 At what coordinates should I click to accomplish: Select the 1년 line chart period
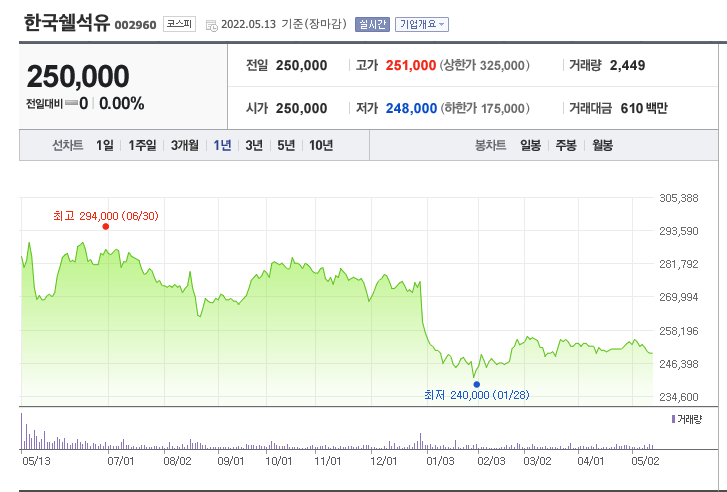[x=223, y=146]
